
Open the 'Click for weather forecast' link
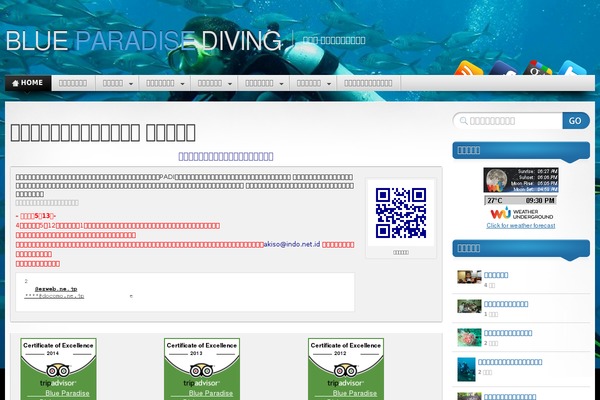(x=521, y=225)
